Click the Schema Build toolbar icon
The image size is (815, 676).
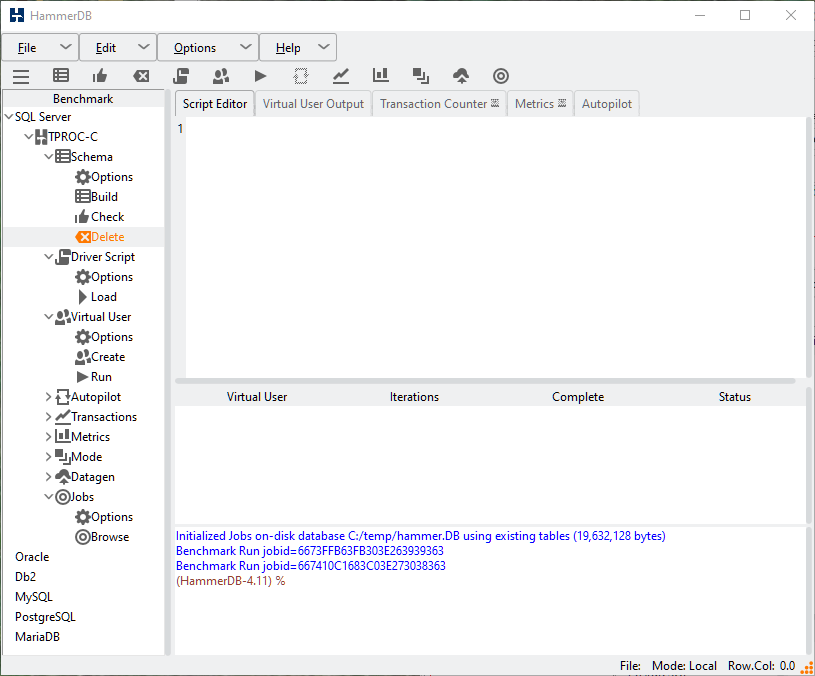pyautogui.click(x=61, y=76)
